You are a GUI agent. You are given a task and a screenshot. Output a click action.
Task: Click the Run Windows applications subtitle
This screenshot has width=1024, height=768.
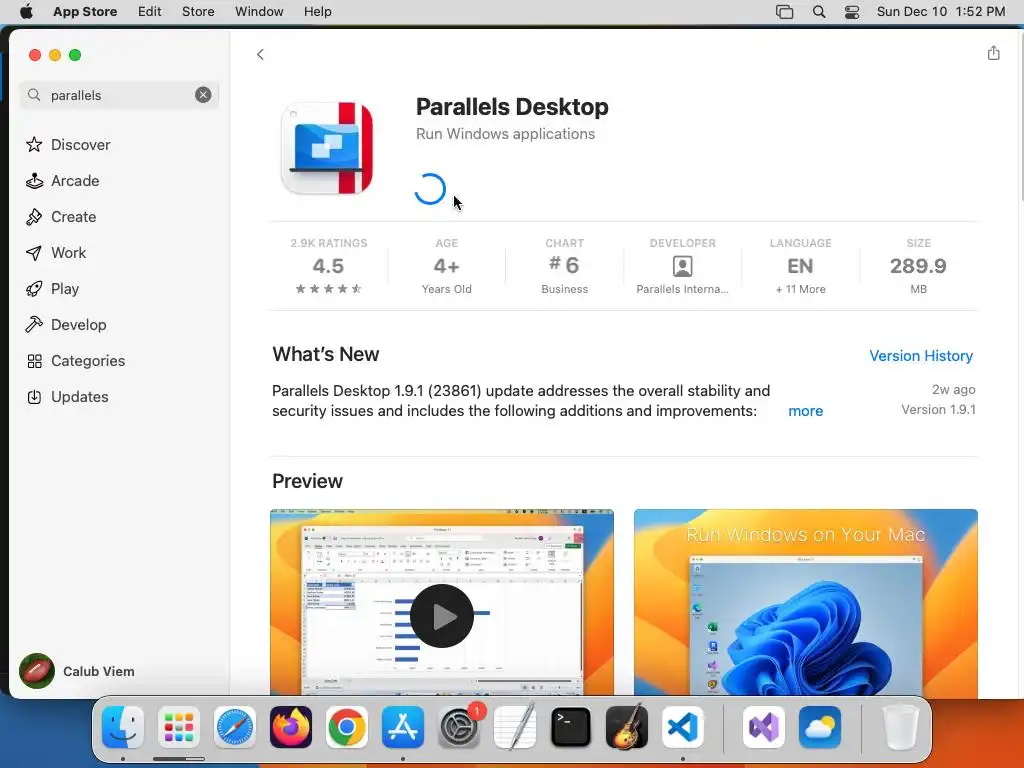click(505, 134)
